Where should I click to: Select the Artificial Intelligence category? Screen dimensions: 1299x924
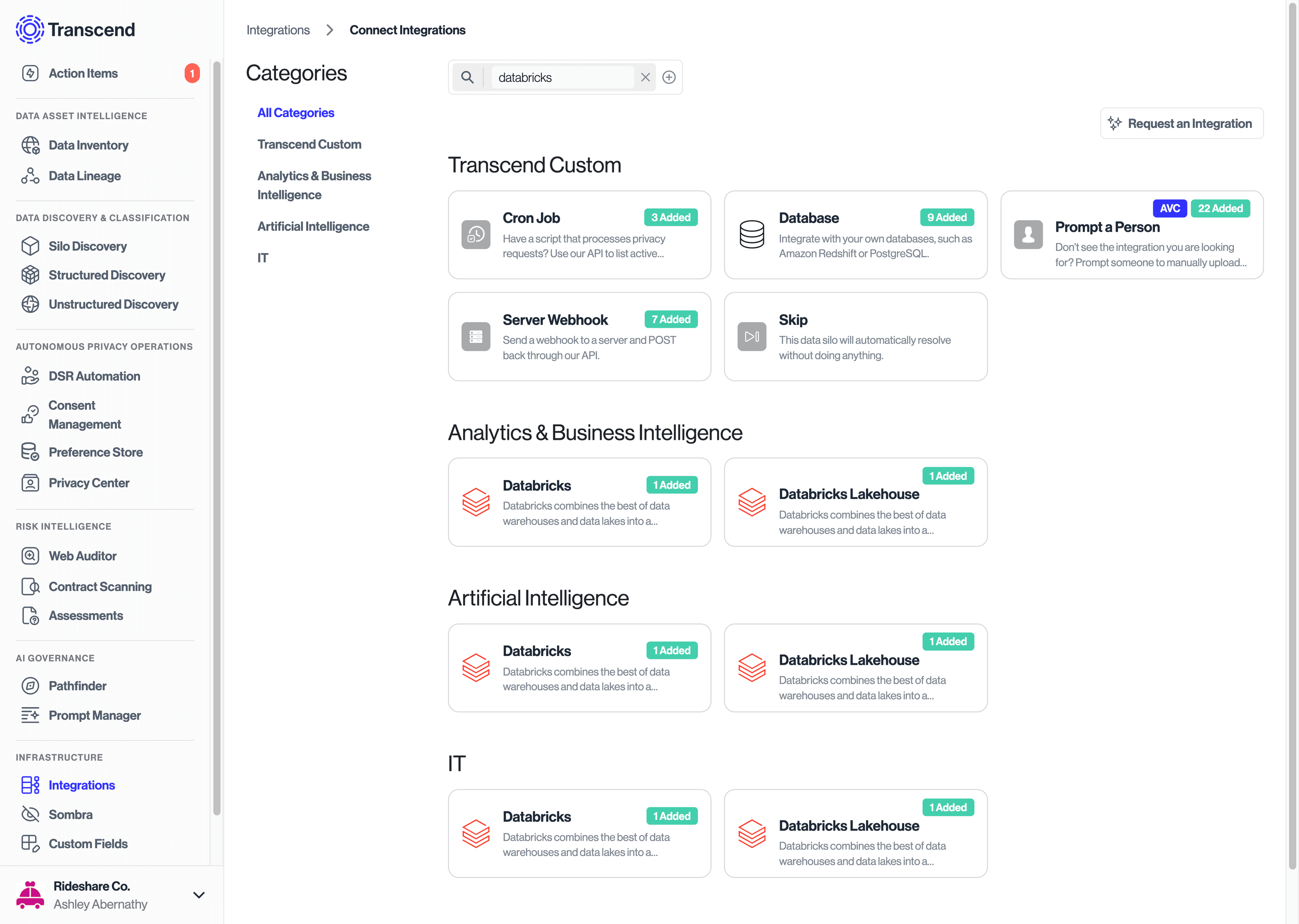tap(313, 226)
